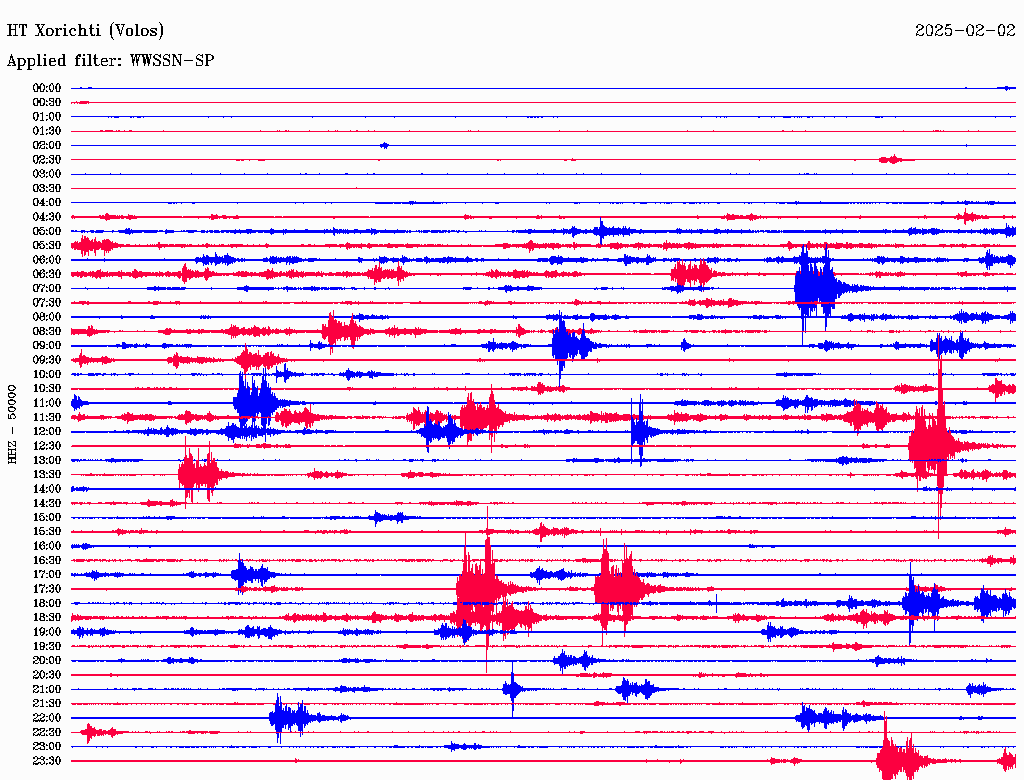Click the 07:00 time label
This screenshot has height=780, width=1024.
(47, 289)
